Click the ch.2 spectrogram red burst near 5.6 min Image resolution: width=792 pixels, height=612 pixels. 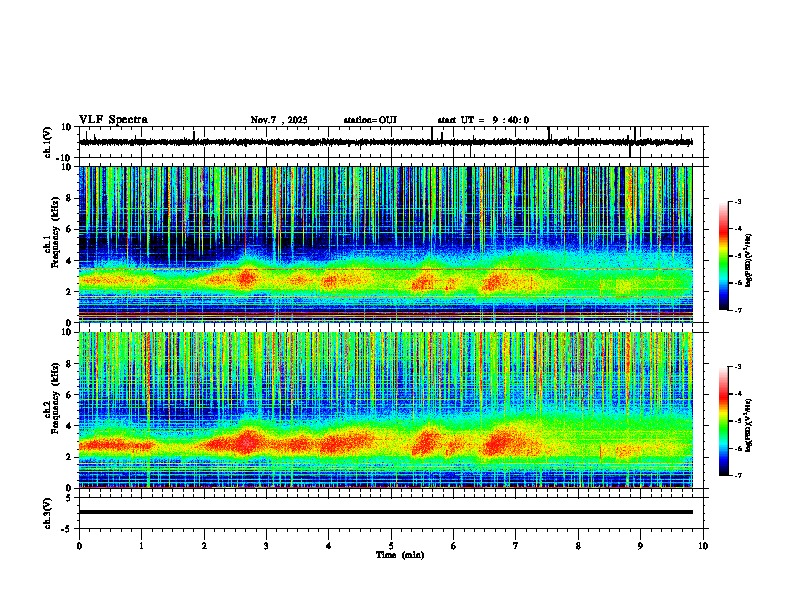click(427, 440)
